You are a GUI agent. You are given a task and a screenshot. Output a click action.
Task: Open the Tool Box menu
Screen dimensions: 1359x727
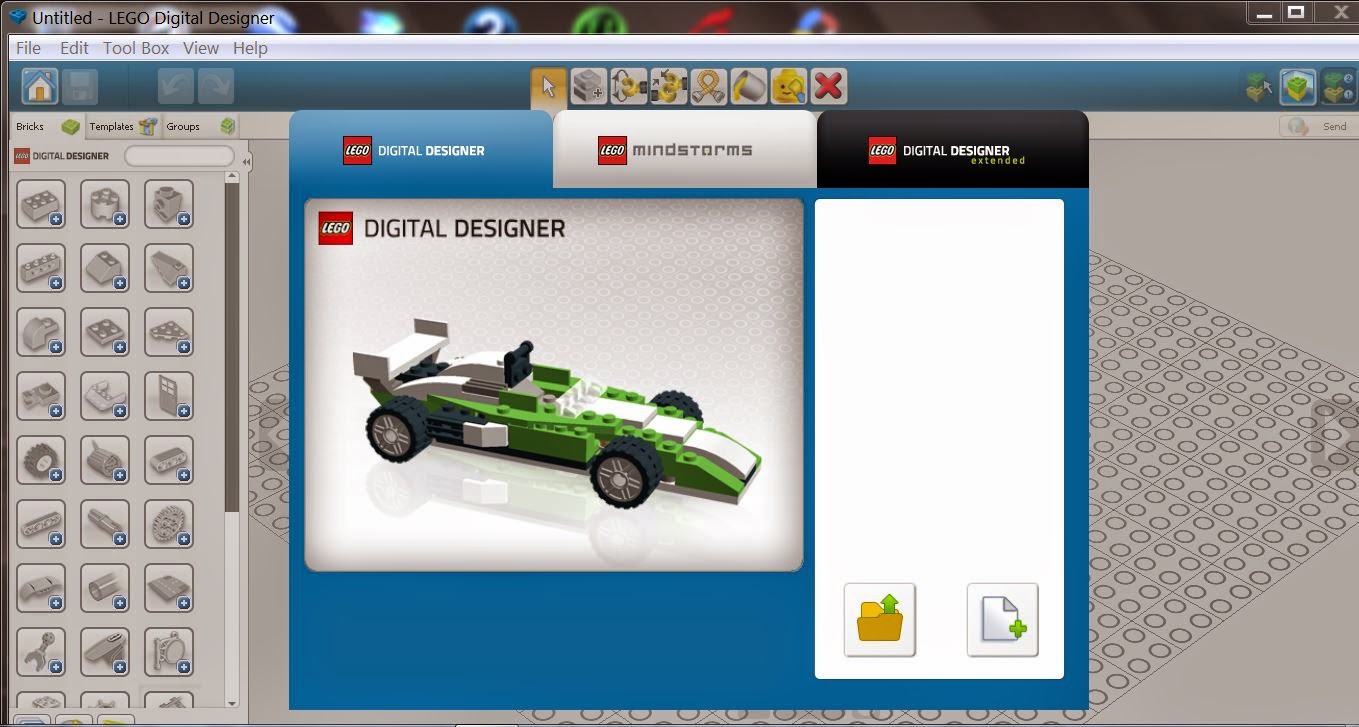[136, 48]
